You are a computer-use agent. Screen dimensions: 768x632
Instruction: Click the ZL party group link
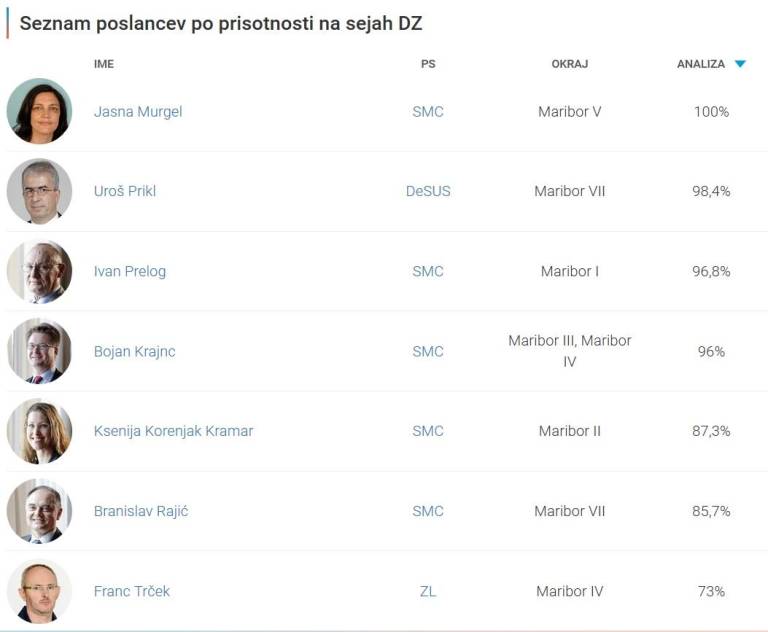tap(428, 591)
